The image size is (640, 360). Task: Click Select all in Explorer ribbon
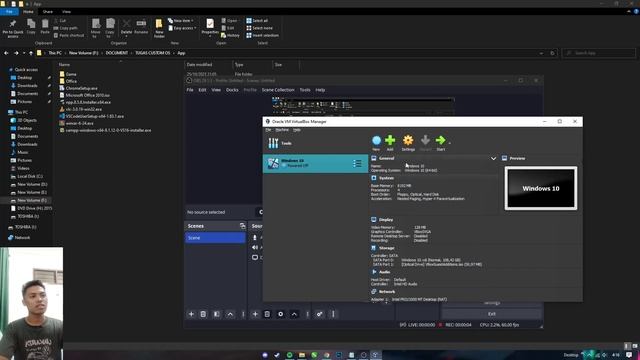coord(257,20)
